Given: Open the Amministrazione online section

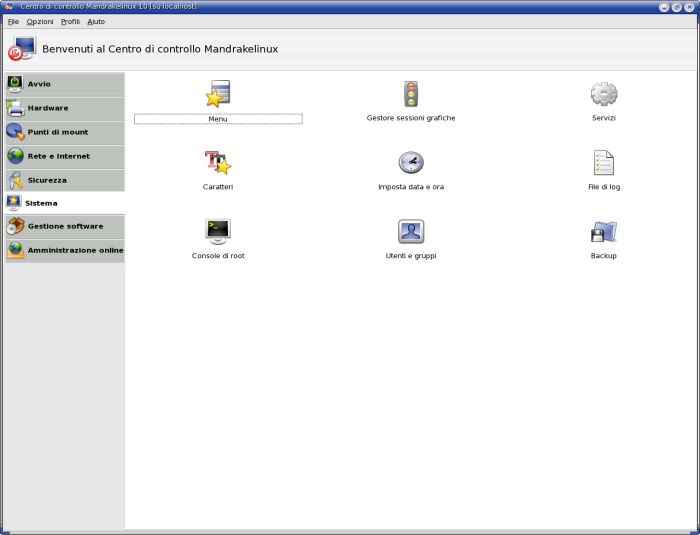Looking at the screenshot, I should [x=65, y=250].
